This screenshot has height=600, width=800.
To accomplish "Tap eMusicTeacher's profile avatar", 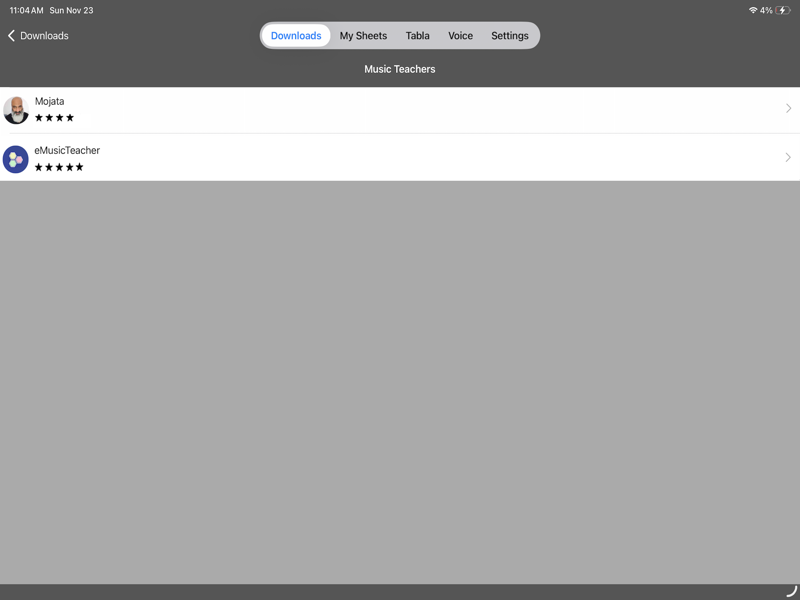I will tap(16, 158).
